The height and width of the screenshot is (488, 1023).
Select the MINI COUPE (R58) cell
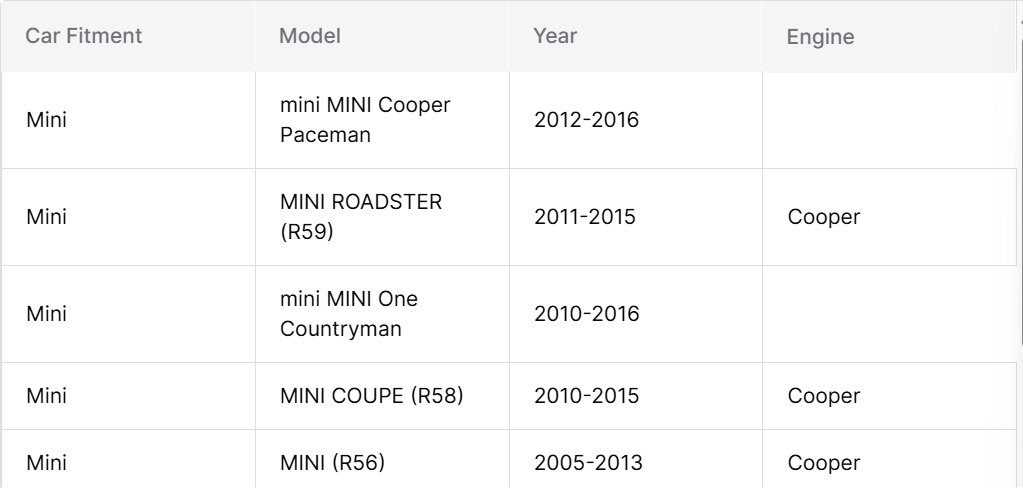click(x=382, y=396)
